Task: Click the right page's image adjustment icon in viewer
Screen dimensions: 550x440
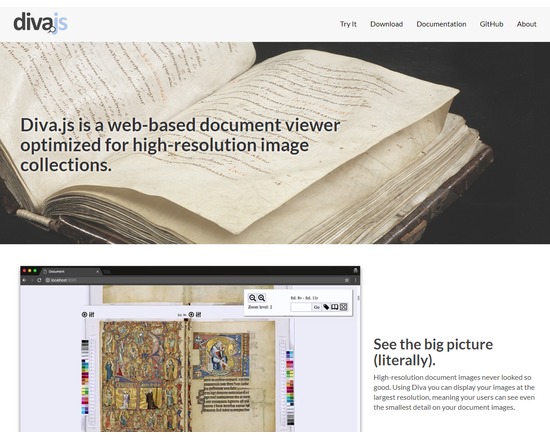Action: click(x=199, y=314)
